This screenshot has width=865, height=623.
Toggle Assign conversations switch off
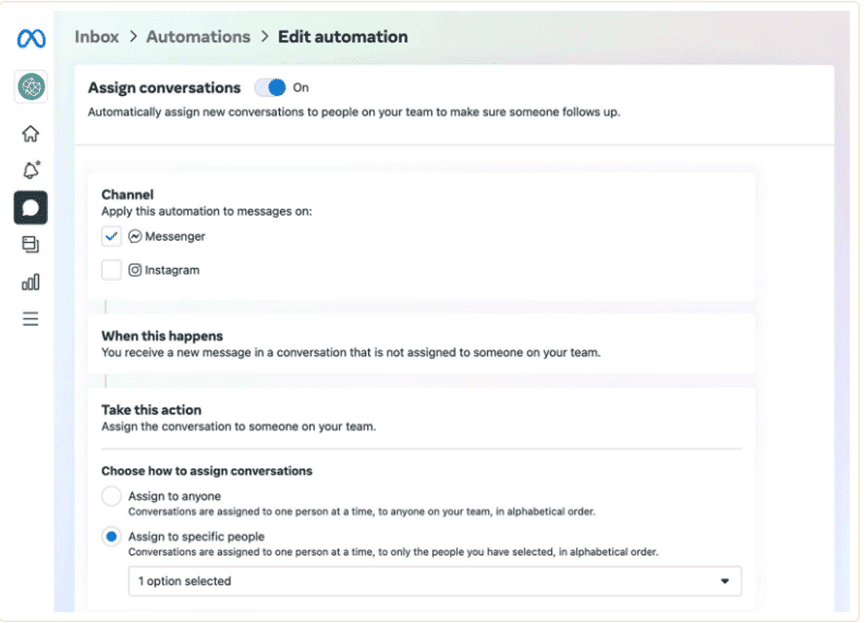pos(270,88)
